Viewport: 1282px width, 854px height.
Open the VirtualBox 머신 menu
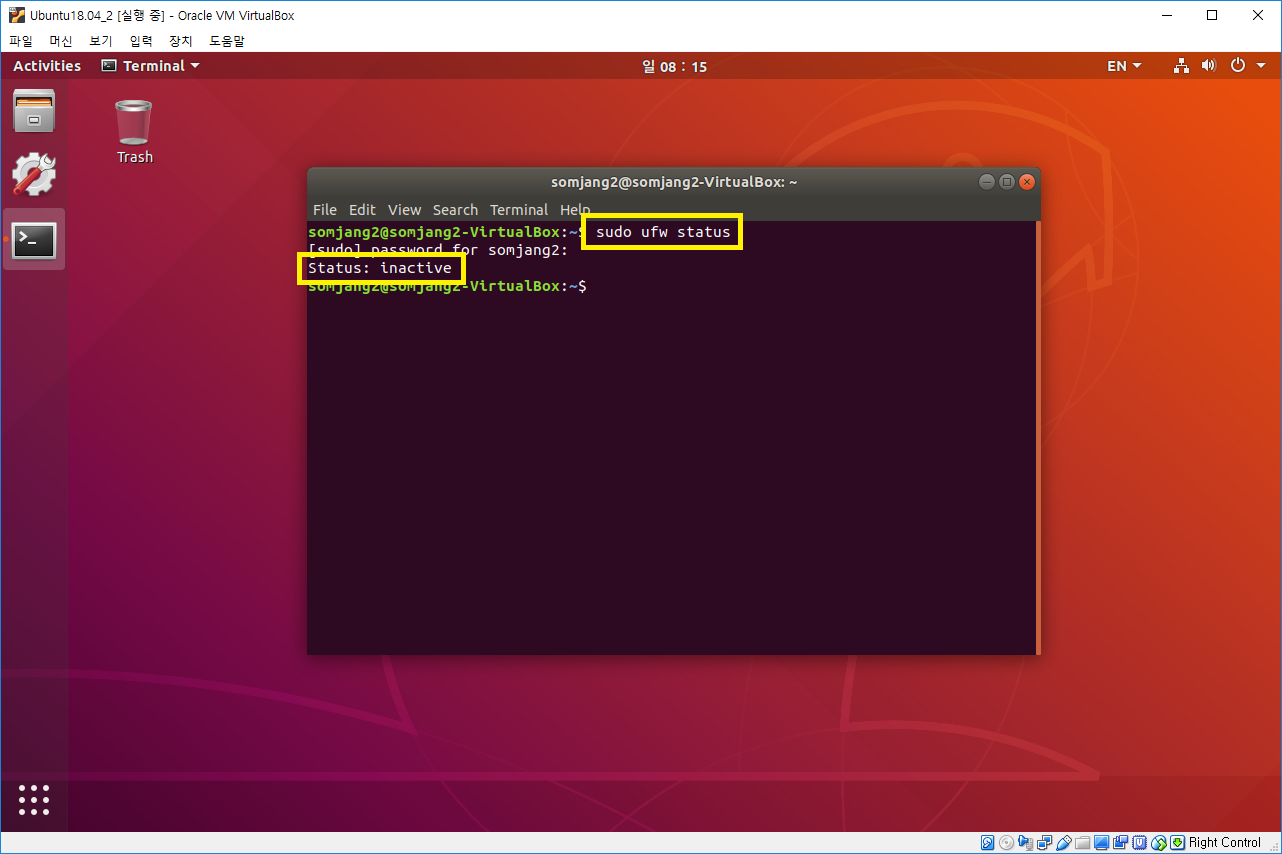point(61,41)
